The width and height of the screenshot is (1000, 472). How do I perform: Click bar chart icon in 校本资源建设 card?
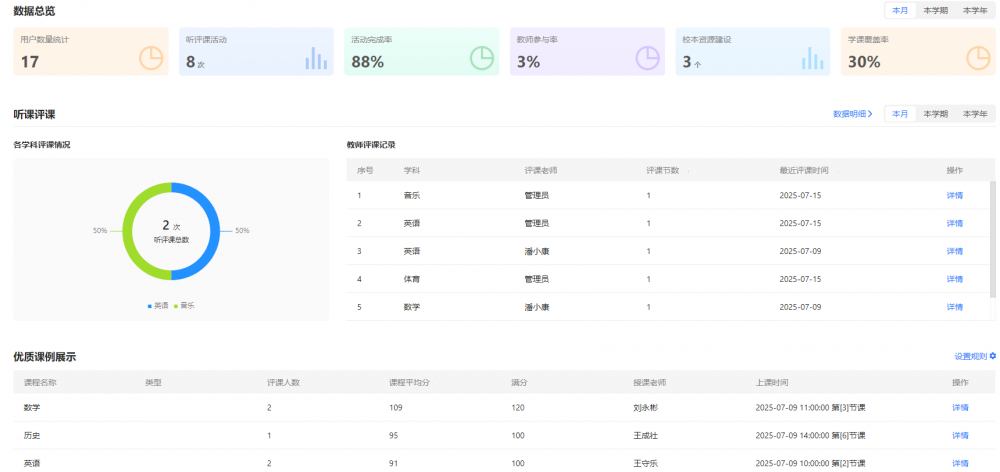(x=812, y=59)
